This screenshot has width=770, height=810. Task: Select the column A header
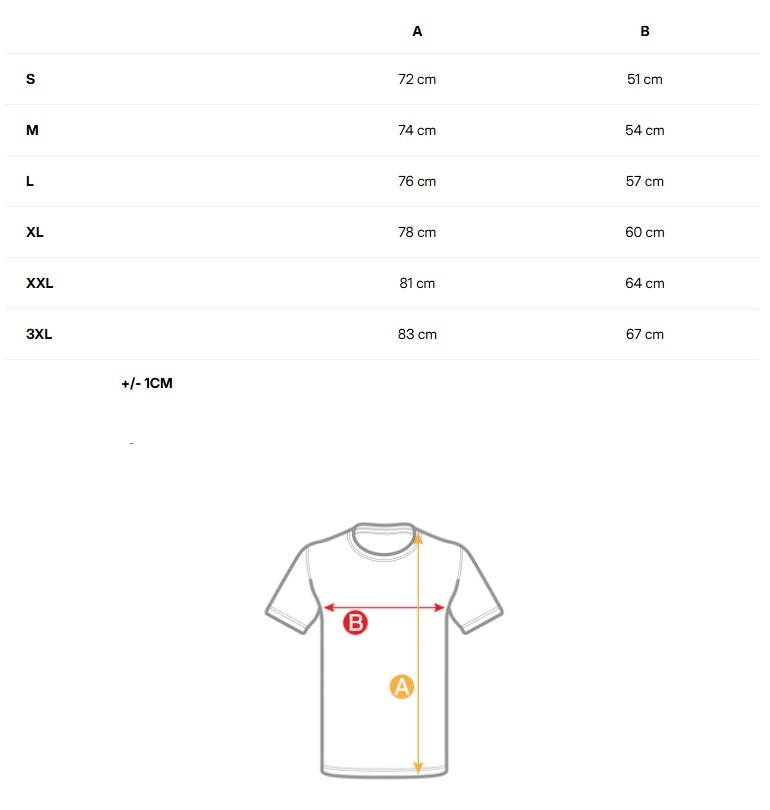pyautogui.click(x=417, y=32)
